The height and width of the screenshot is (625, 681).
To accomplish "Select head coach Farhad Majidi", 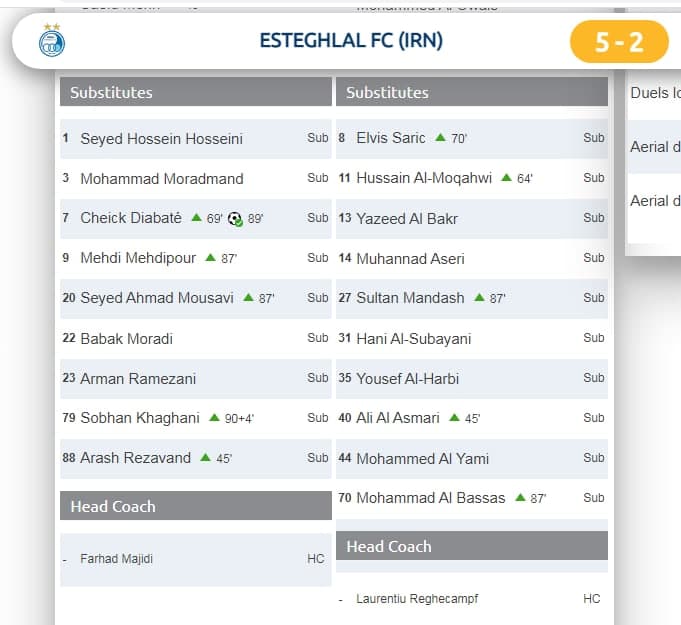I will click(117, 559).
